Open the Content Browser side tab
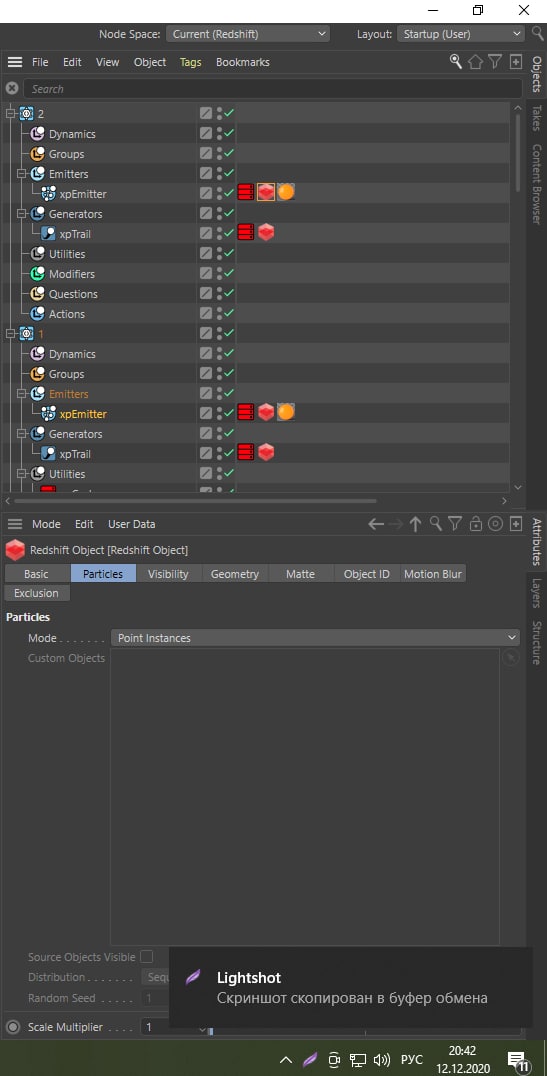Viewport: 547px width, 1076px height. 537,184
